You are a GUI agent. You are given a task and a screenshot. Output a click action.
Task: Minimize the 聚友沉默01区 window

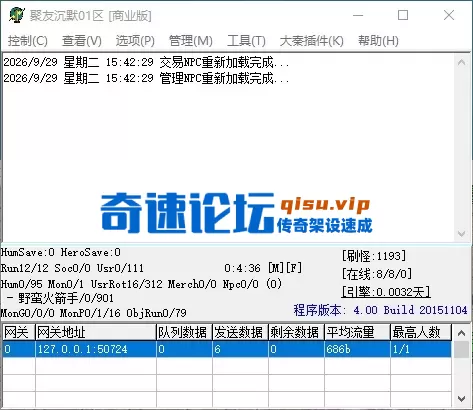(358, 15)
